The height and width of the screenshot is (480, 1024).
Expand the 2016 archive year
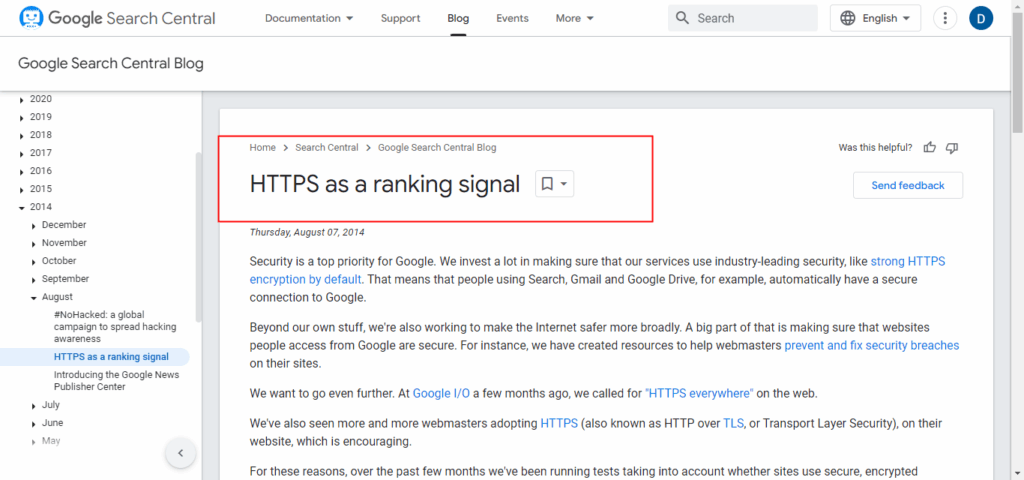[22, 172]
